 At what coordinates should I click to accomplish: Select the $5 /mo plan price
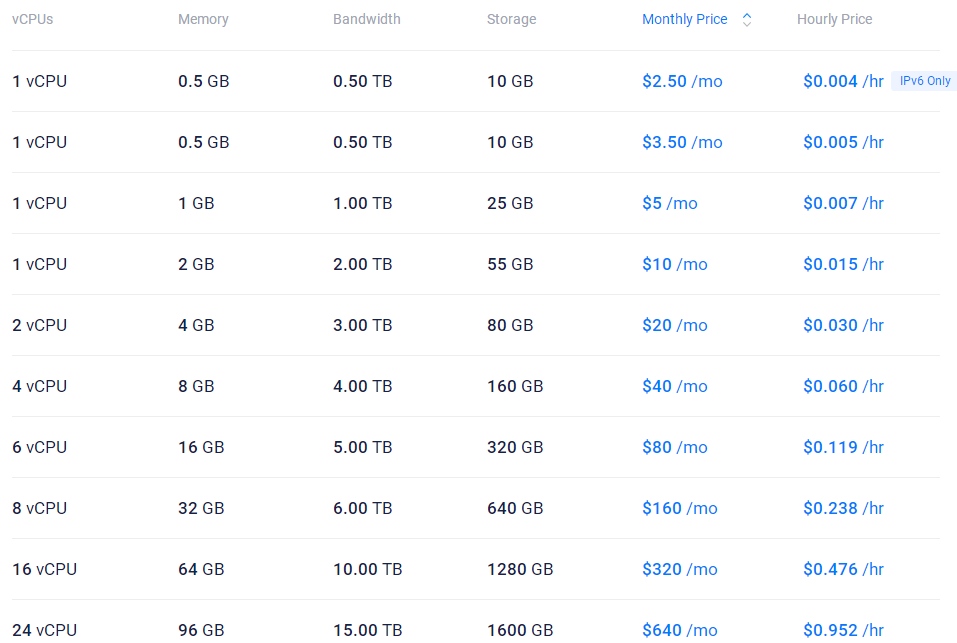(x=670, y=203)
